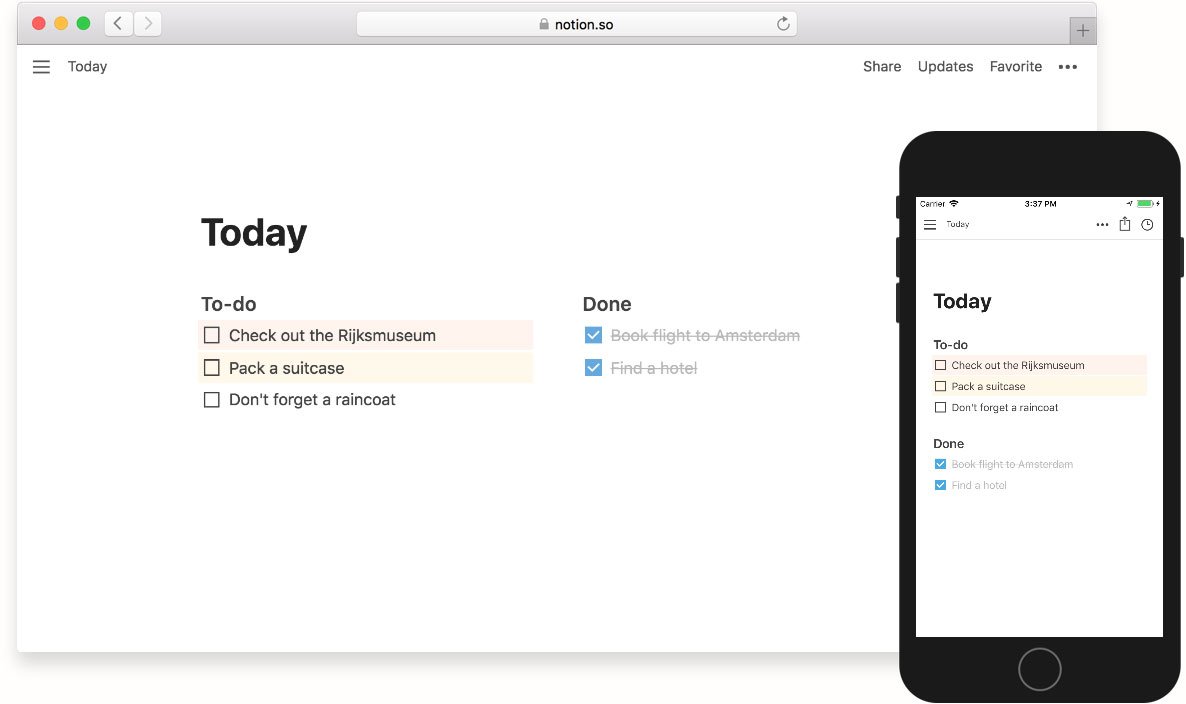Tap the share icon on the phone

[x=1125, y=224]
